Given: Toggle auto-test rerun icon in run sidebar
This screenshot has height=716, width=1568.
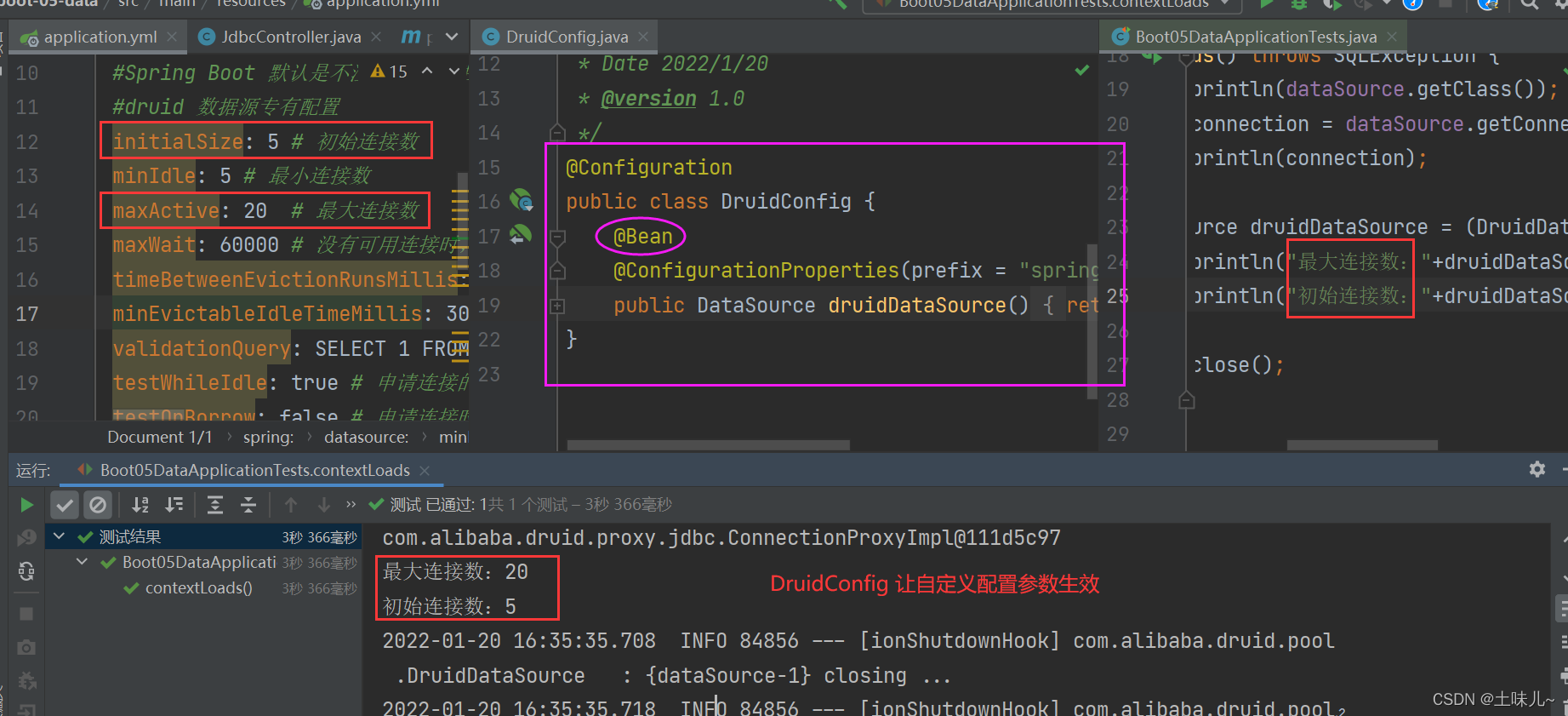Looking at the screenshot, I should 26,571.
